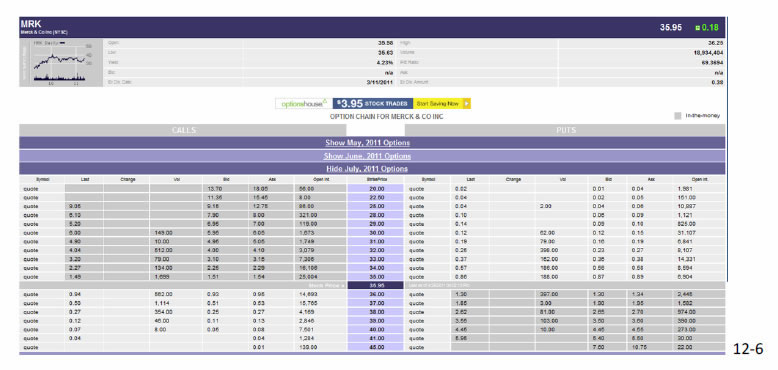778x370 pixels.
Task: Click the 40.00 strike price cell
Action: click(x=376, y=329)
